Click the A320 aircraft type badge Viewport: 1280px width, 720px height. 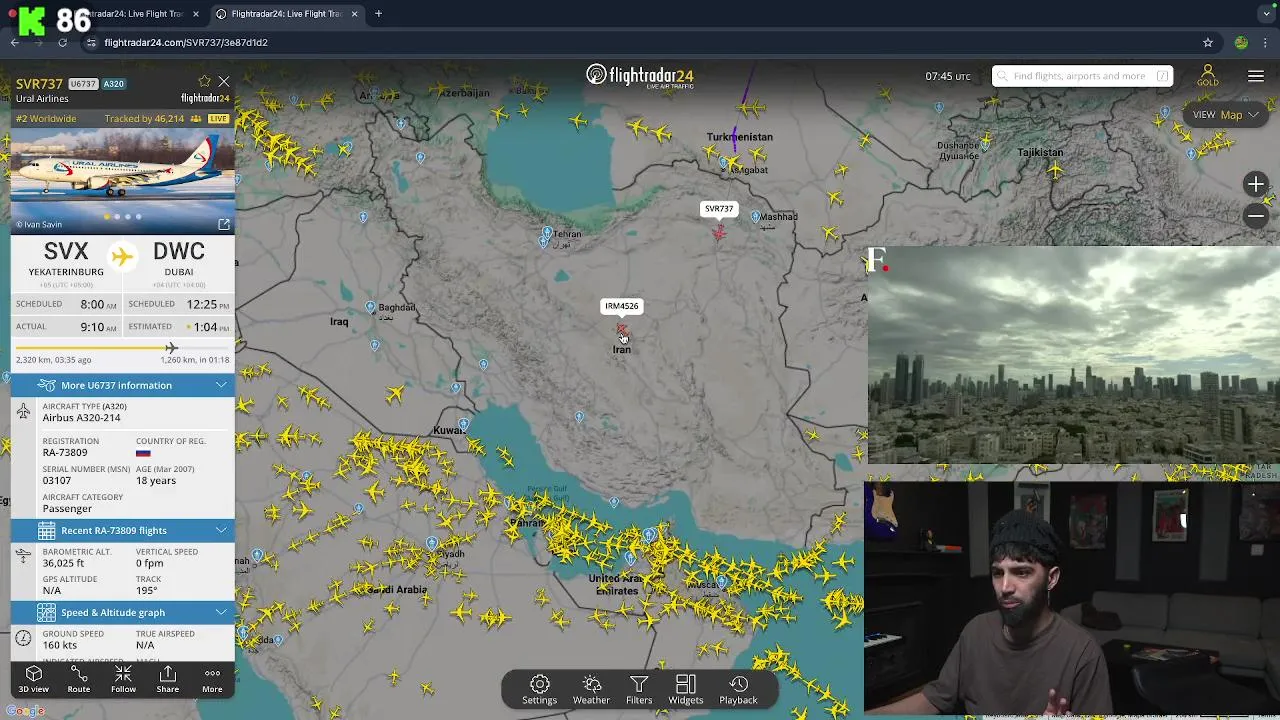(x=113, y=84)
